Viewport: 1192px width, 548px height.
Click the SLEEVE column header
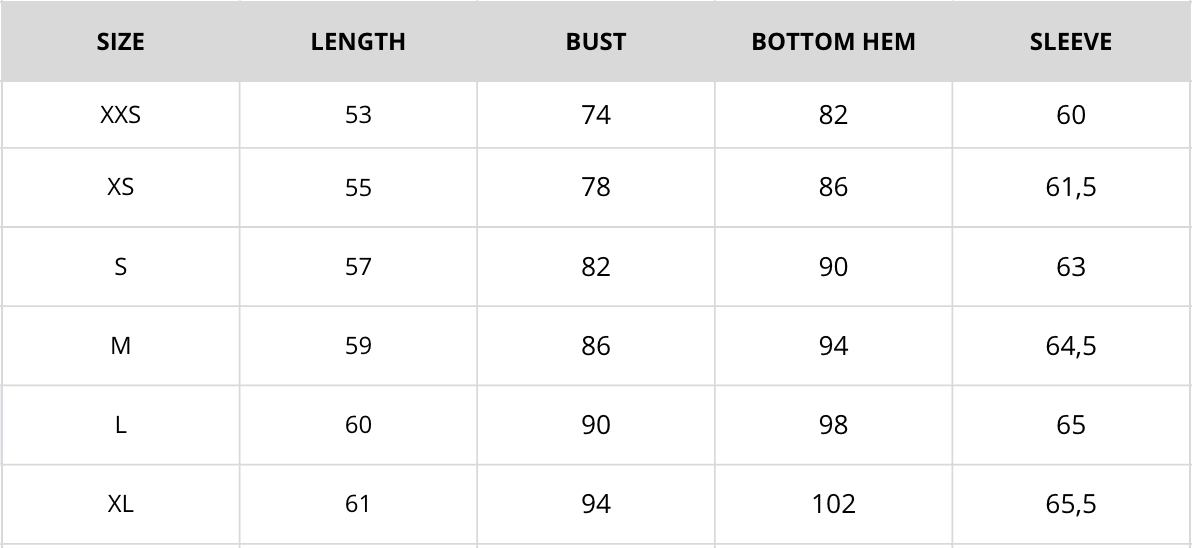point(1071,42)
